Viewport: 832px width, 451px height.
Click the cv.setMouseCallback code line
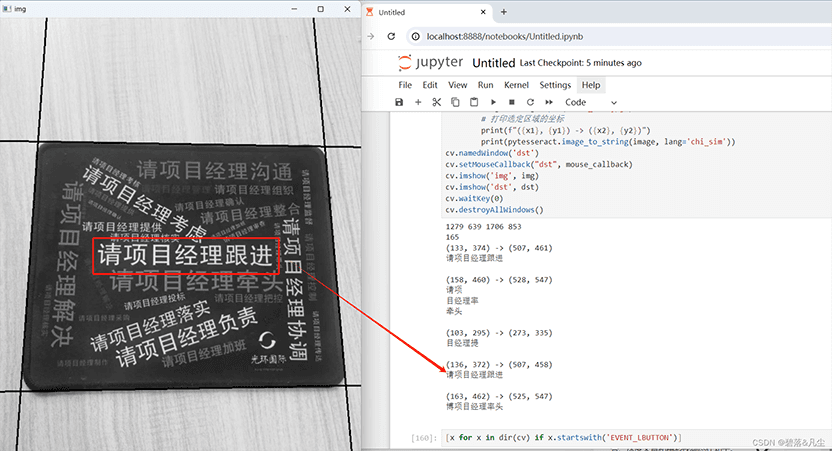(x=539, y=164)
